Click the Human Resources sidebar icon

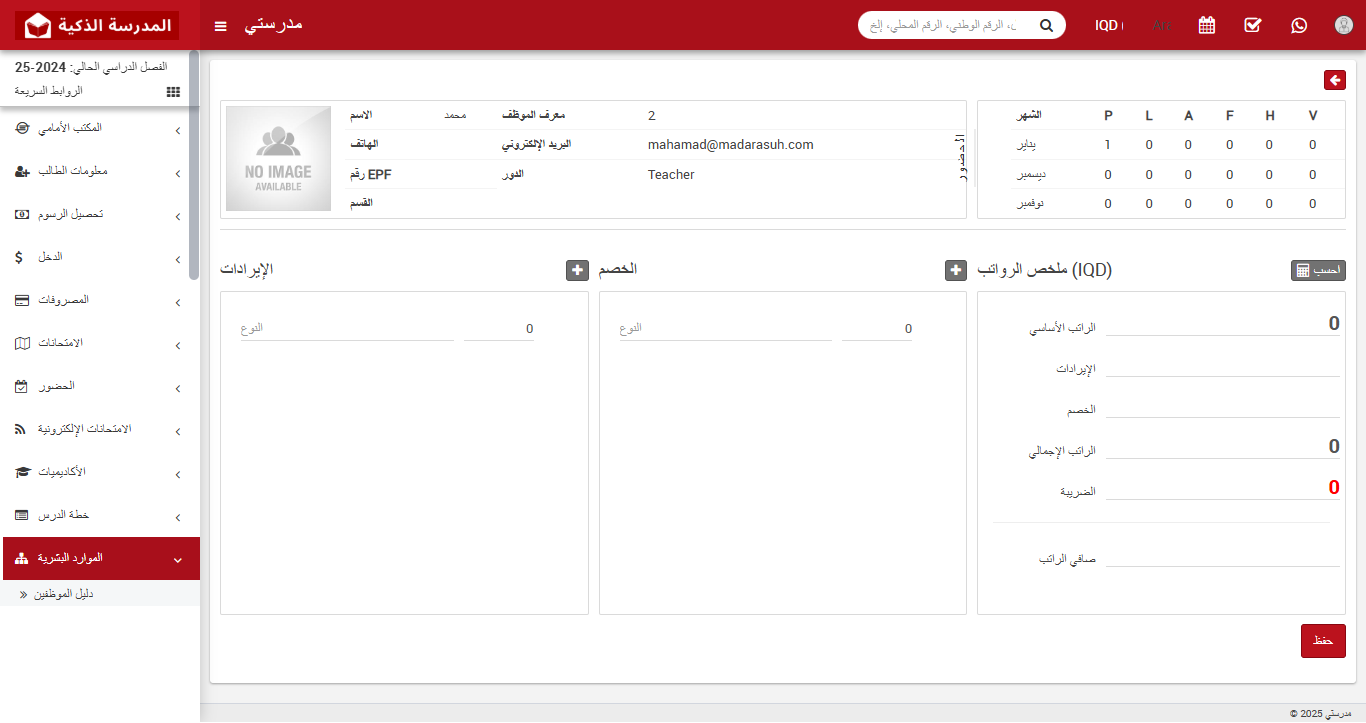pos(22,558)
